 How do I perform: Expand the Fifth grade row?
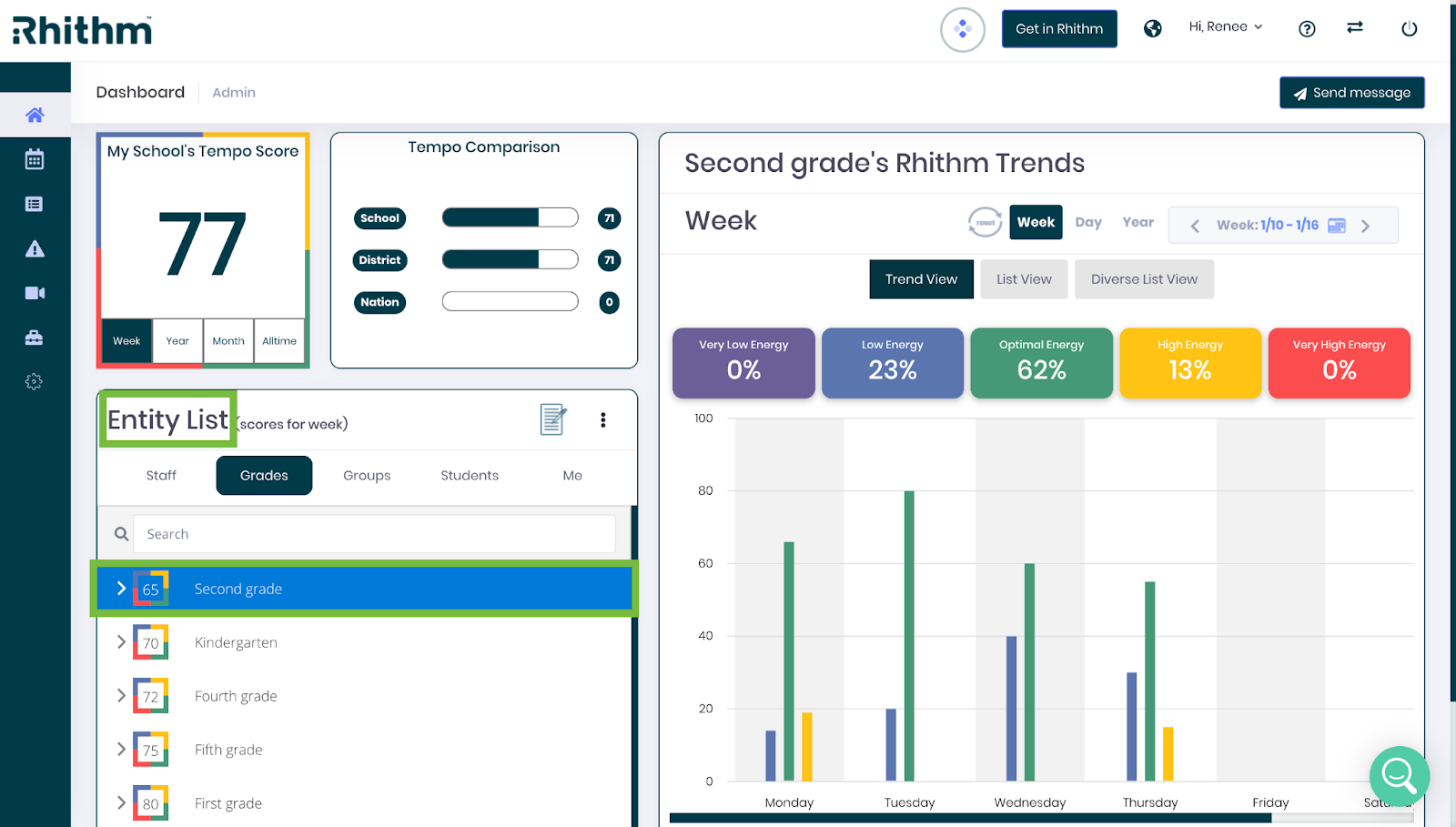point(121,750)
